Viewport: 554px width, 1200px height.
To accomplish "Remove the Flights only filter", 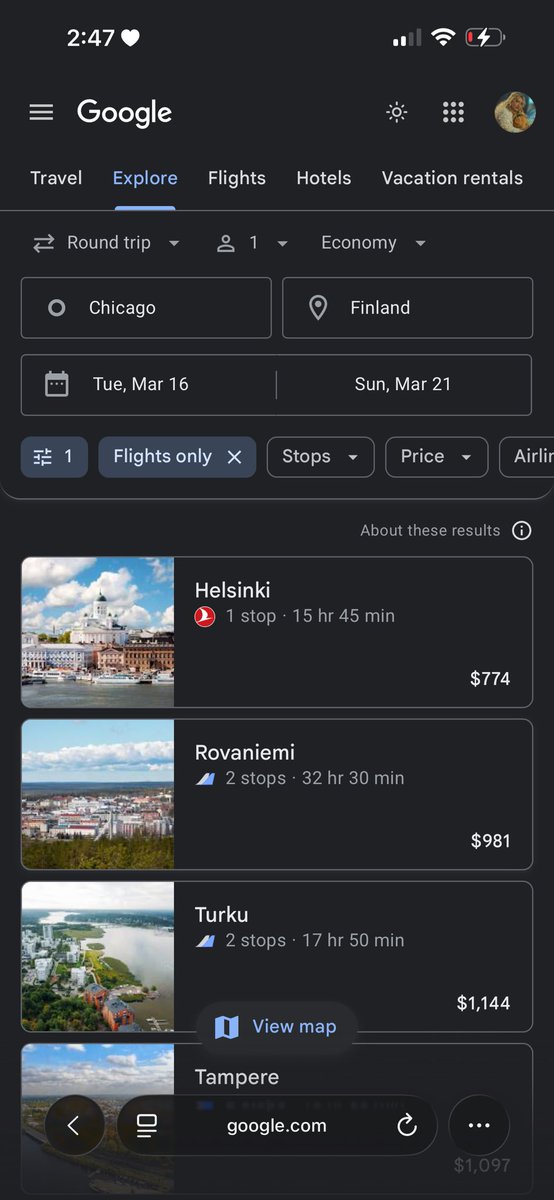I will point(234,457).
